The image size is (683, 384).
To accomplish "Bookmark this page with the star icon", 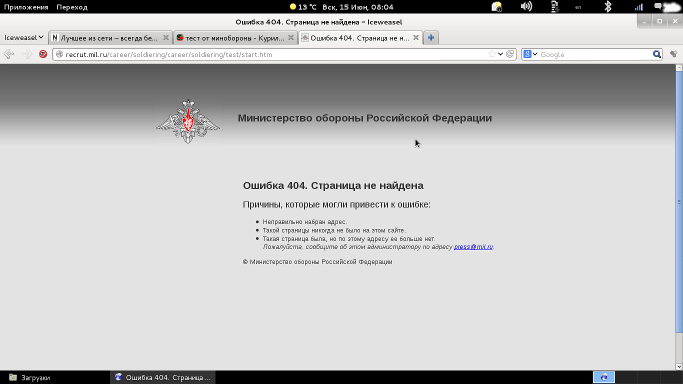I will point(492,54).
